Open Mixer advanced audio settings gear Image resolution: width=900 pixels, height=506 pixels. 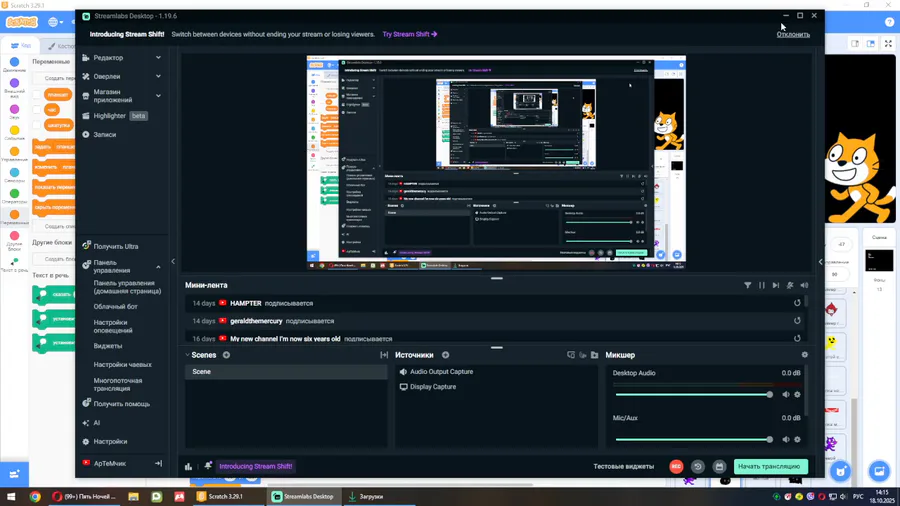tap(805, 355)
